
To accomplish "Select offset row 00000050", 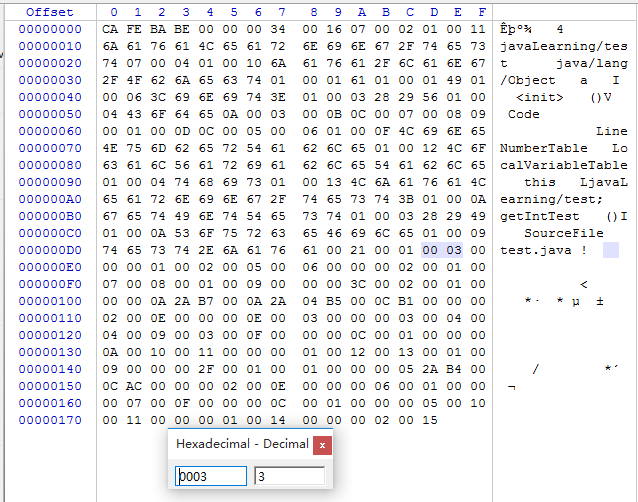I will coord(50,114).
